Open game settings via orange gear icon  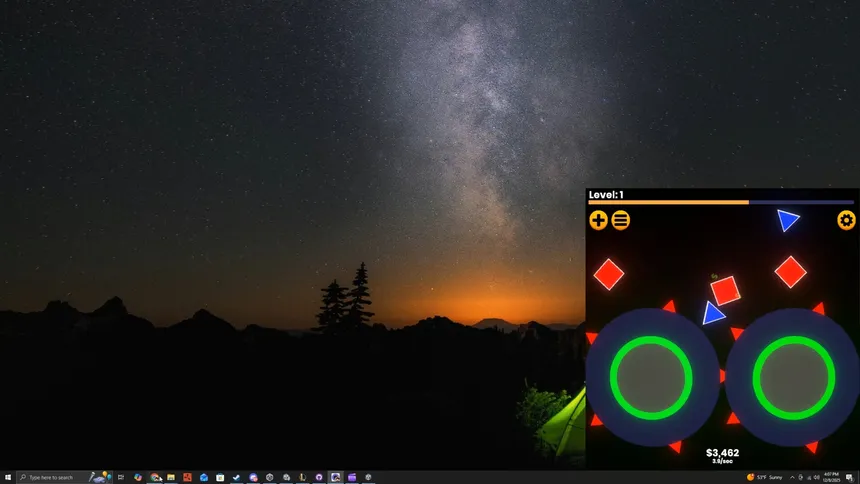pyautogui.click(x=846, y=220)
